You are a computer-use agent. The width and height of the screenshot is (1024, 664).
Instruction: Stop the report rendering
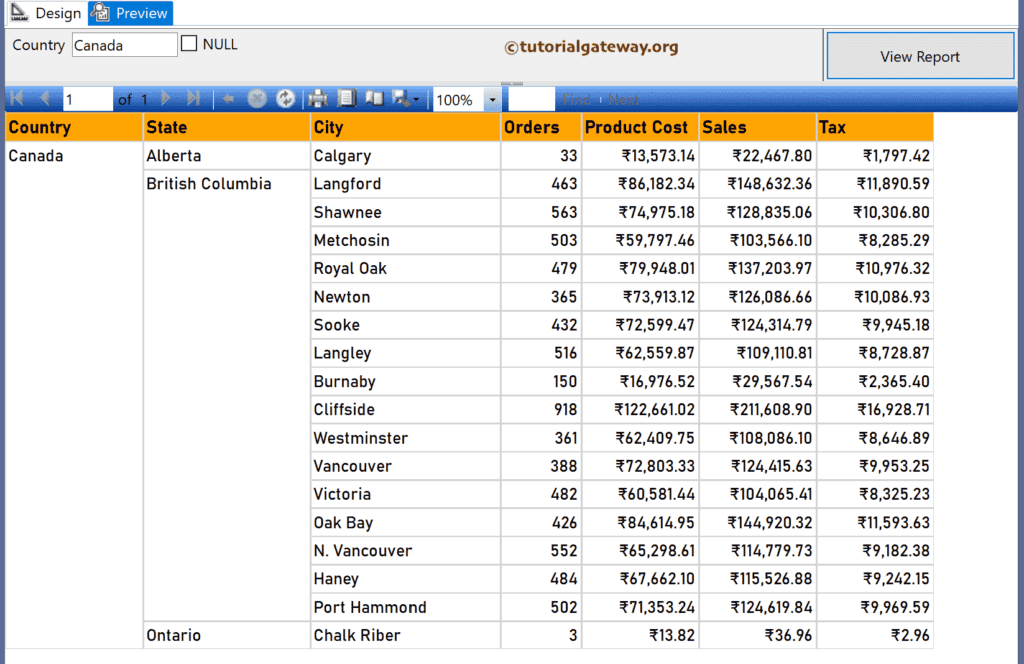pyautogui.click(x=257, y=98)
